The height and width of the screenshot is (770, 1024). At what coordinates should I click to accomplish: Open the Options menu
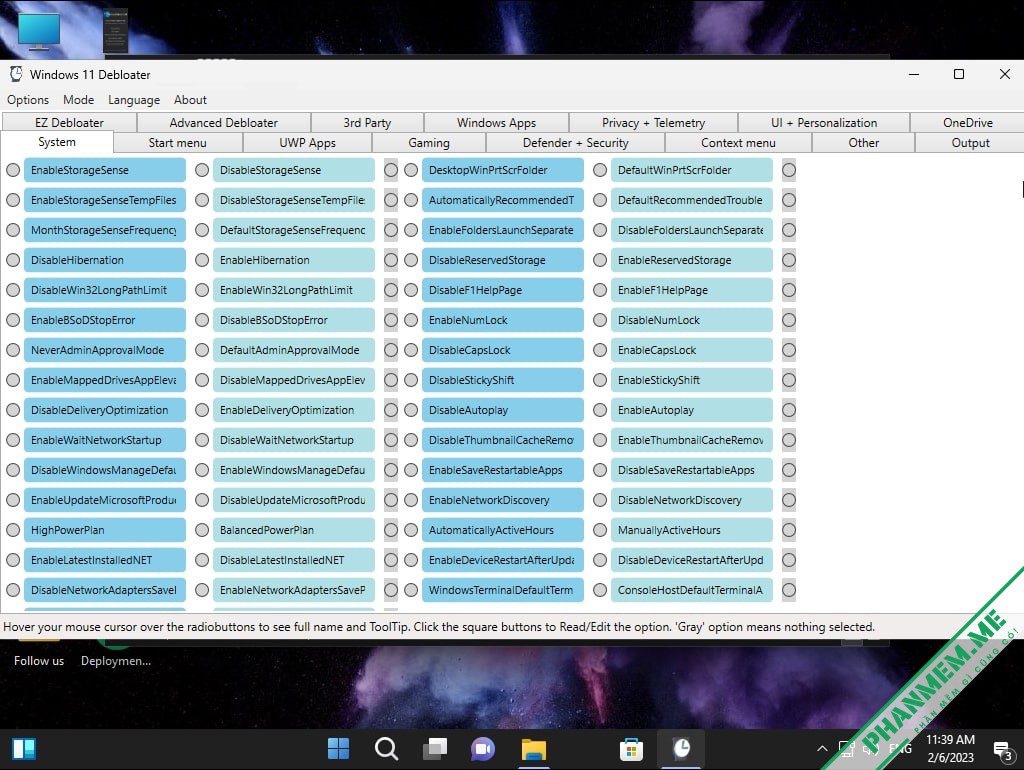[x=28, y=100]
